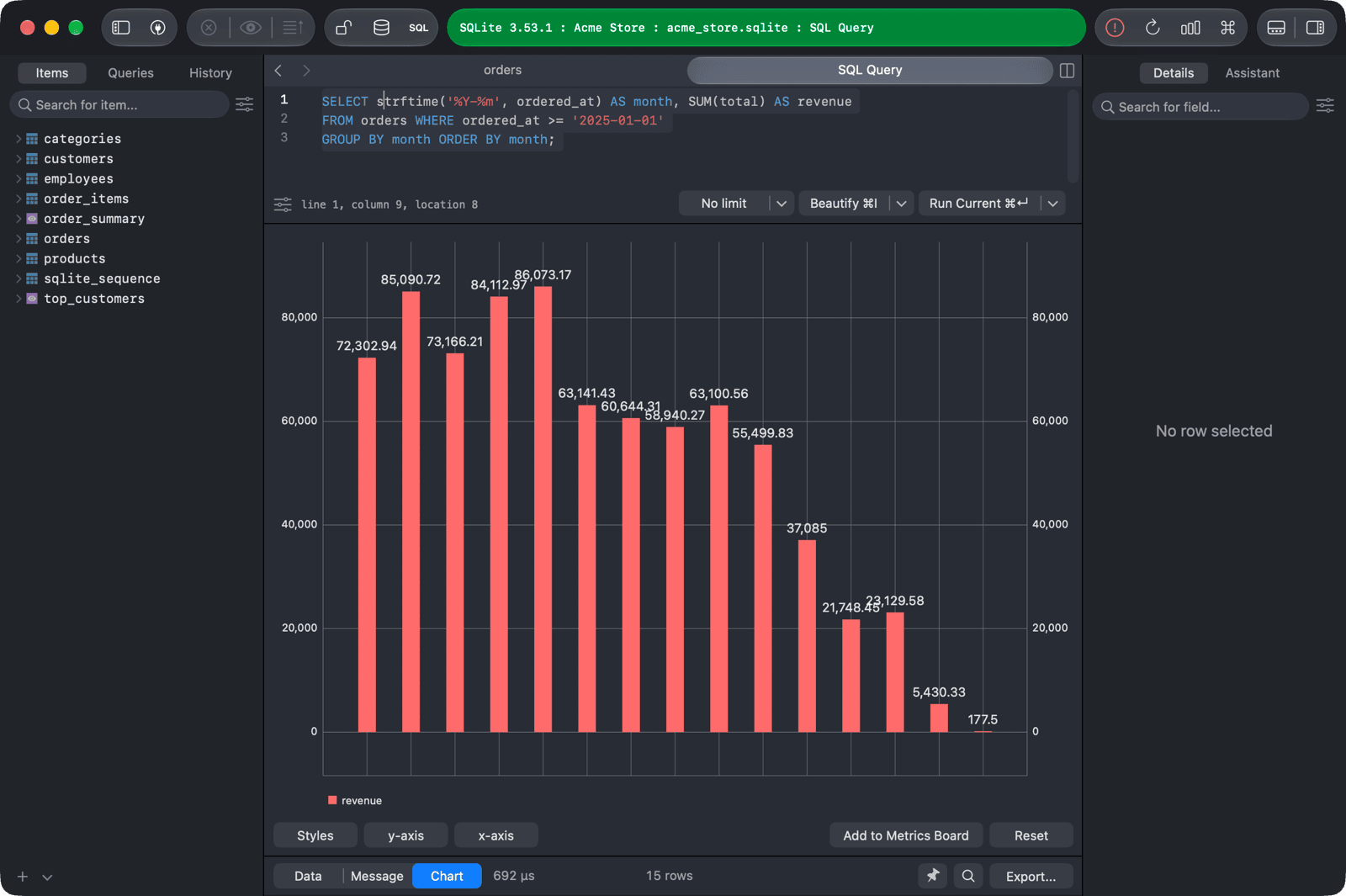Navigate back with the left arrow

tap(278, 71)
